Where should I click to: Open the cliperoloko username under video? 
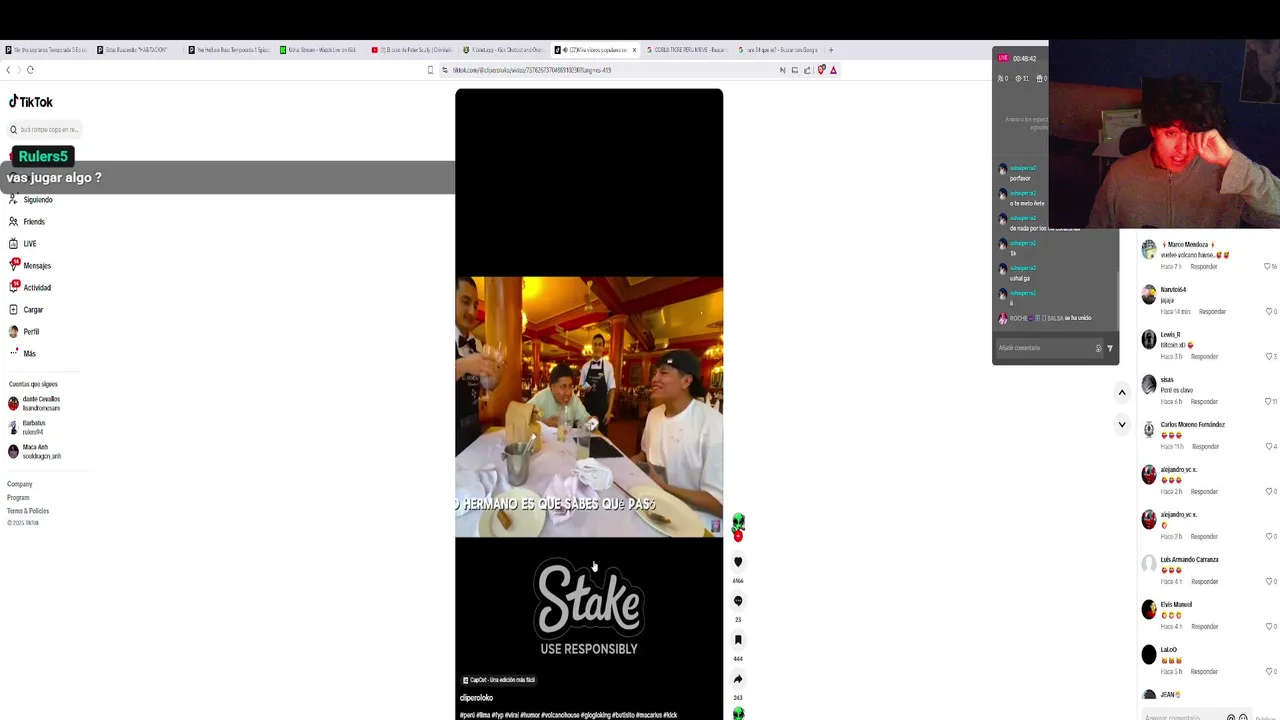coord(477,698)
